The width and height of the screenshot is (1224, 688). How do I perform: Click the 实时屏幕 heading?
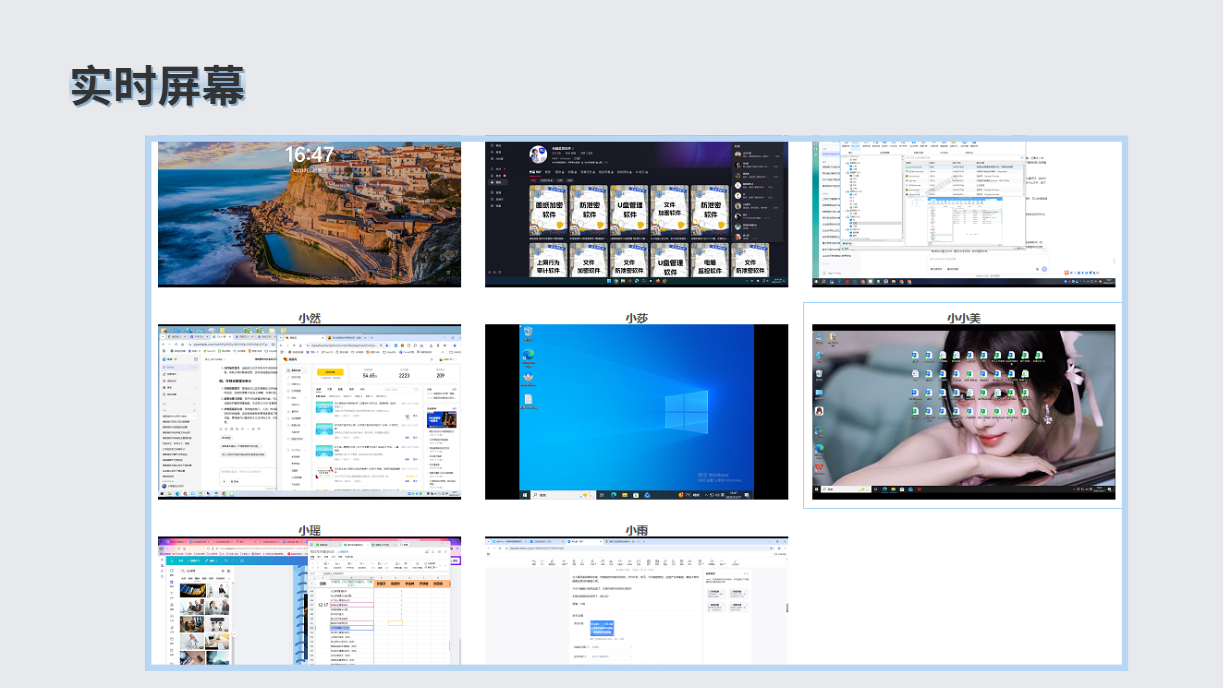[x=157, y=86]
